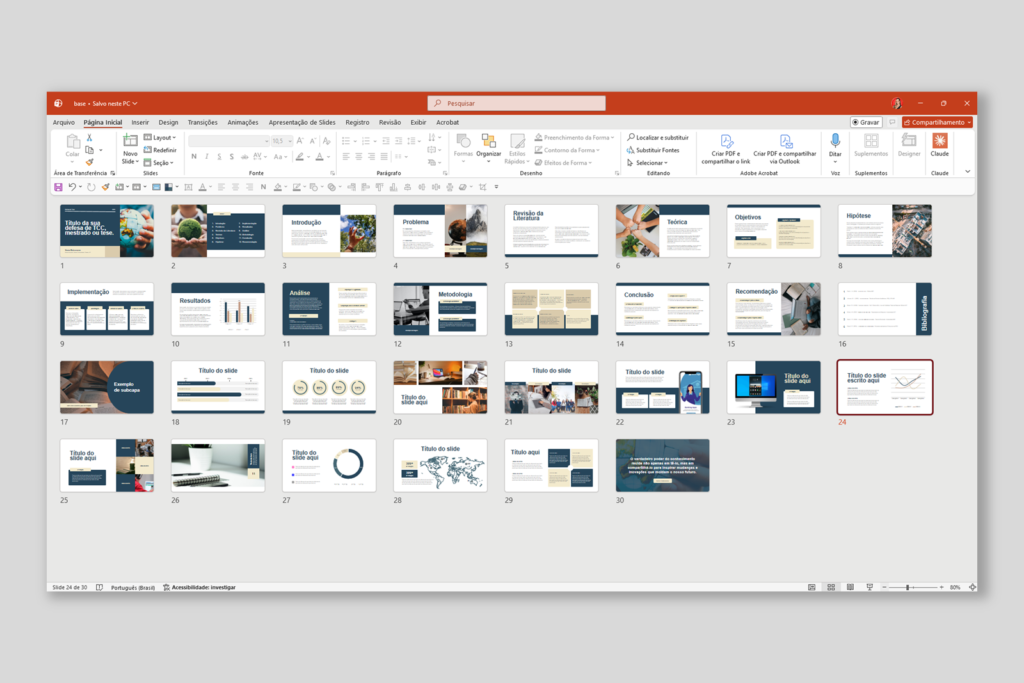Click the Increase font size icon

point(300,140)
